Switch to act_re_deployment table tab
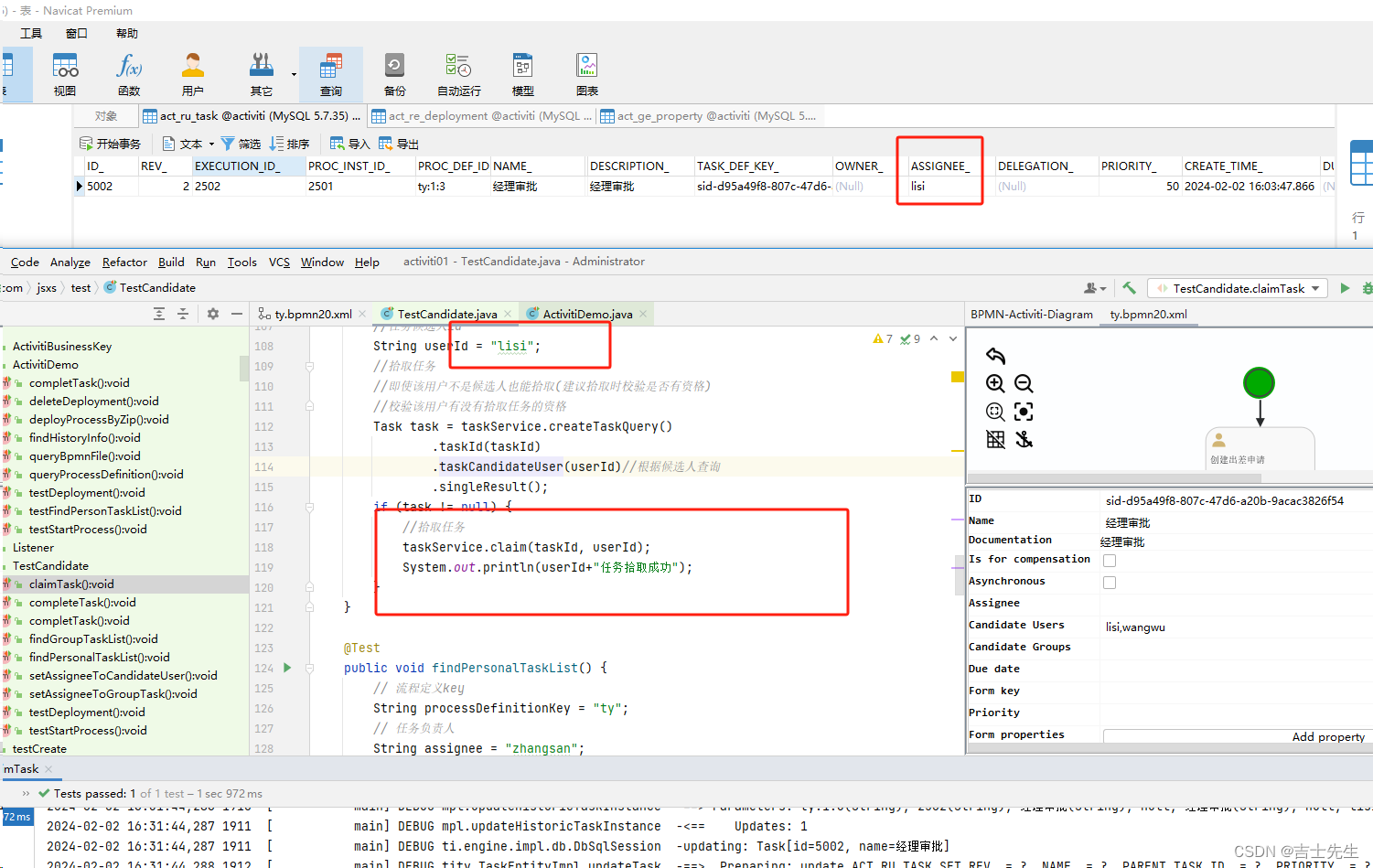The image size is (1373, 868). [x=481, y=116]
